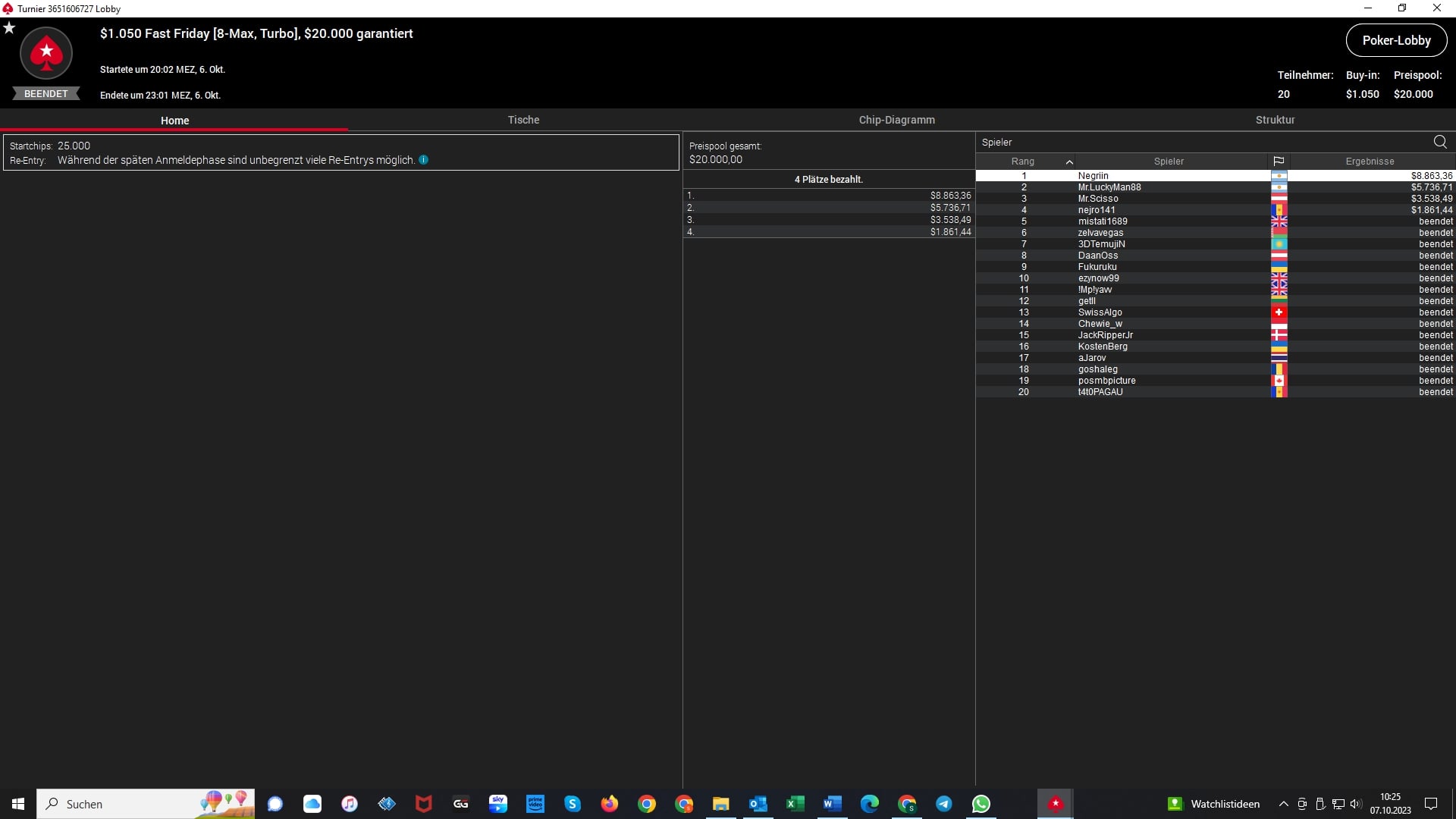Select player SwissAlgo in the list
The width and height of the screenshot is (1456, 819).
click(x=1100, y=312)
